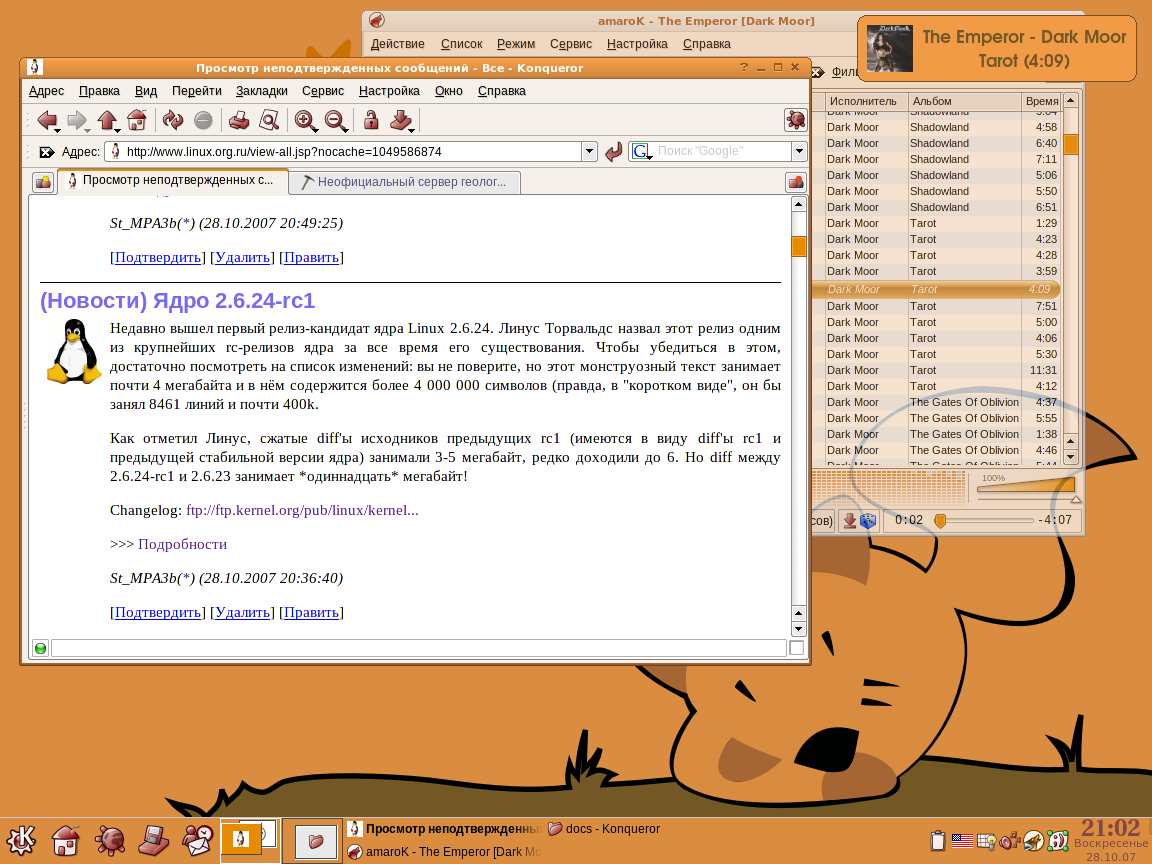Click the Konqueror page scrollbar thumb
Screen dimensions: 1152x864
point(799,246)
